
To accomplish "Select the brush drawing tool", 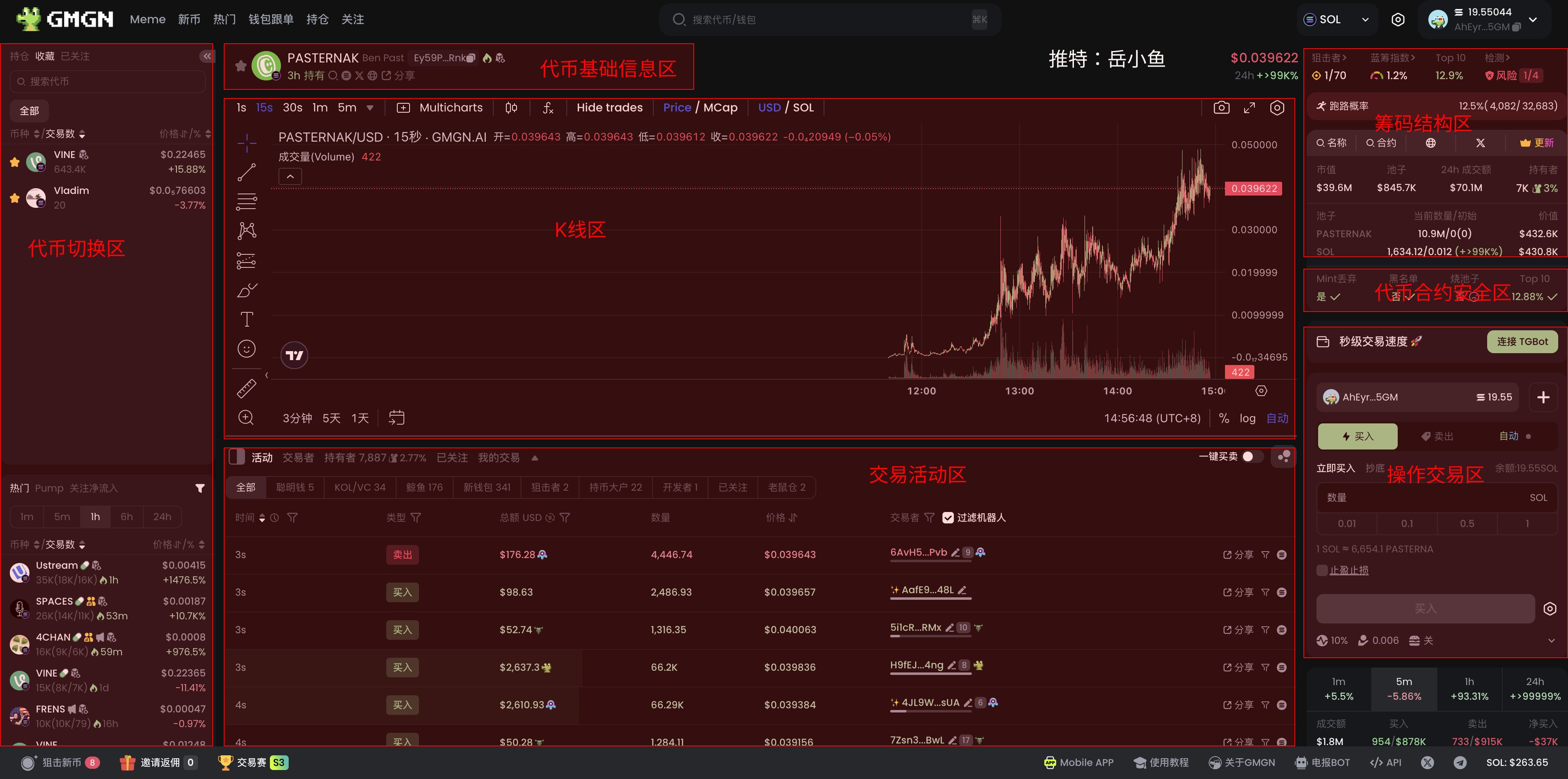I will pos(246,290).
